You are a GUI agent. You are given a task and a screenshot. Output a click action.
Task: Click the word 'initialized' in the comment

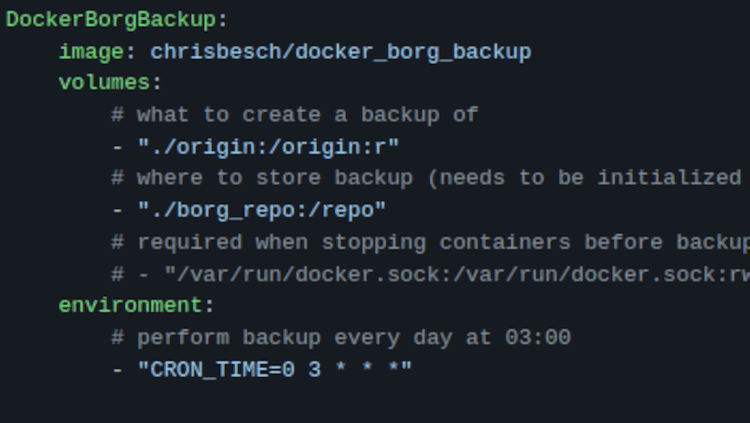670,178
